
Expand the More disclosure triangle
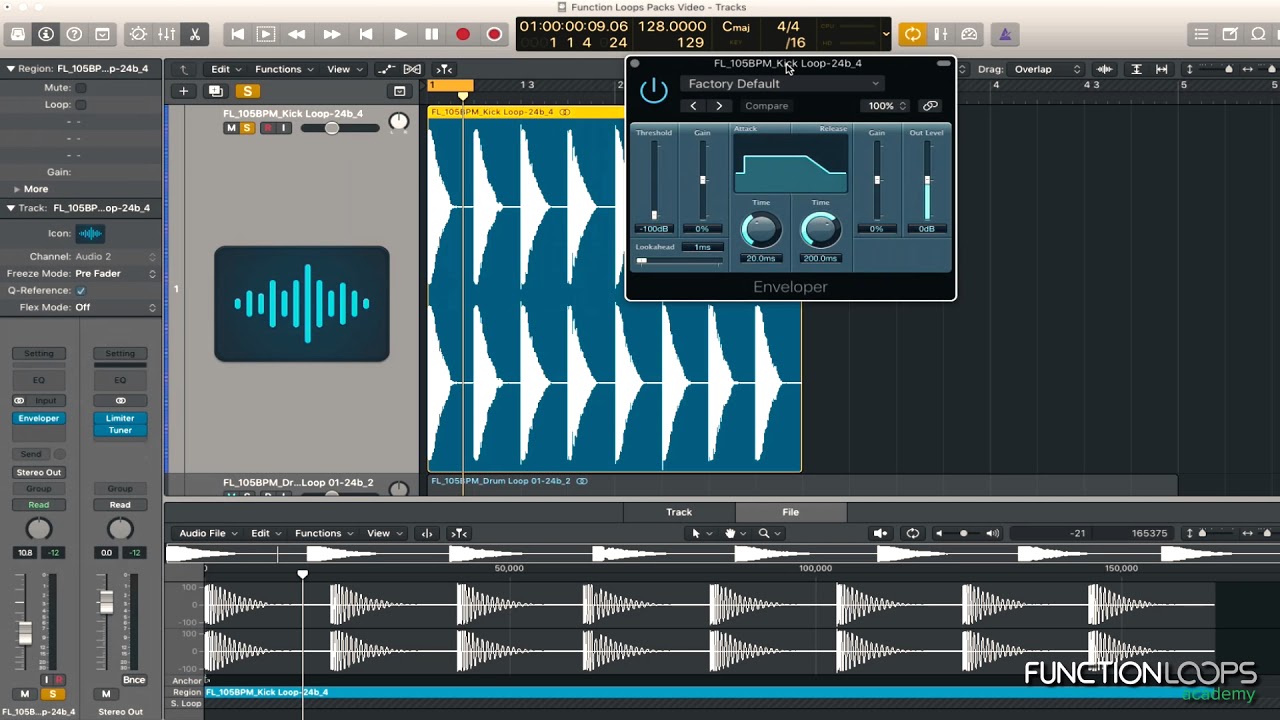(x=16, y=189)
